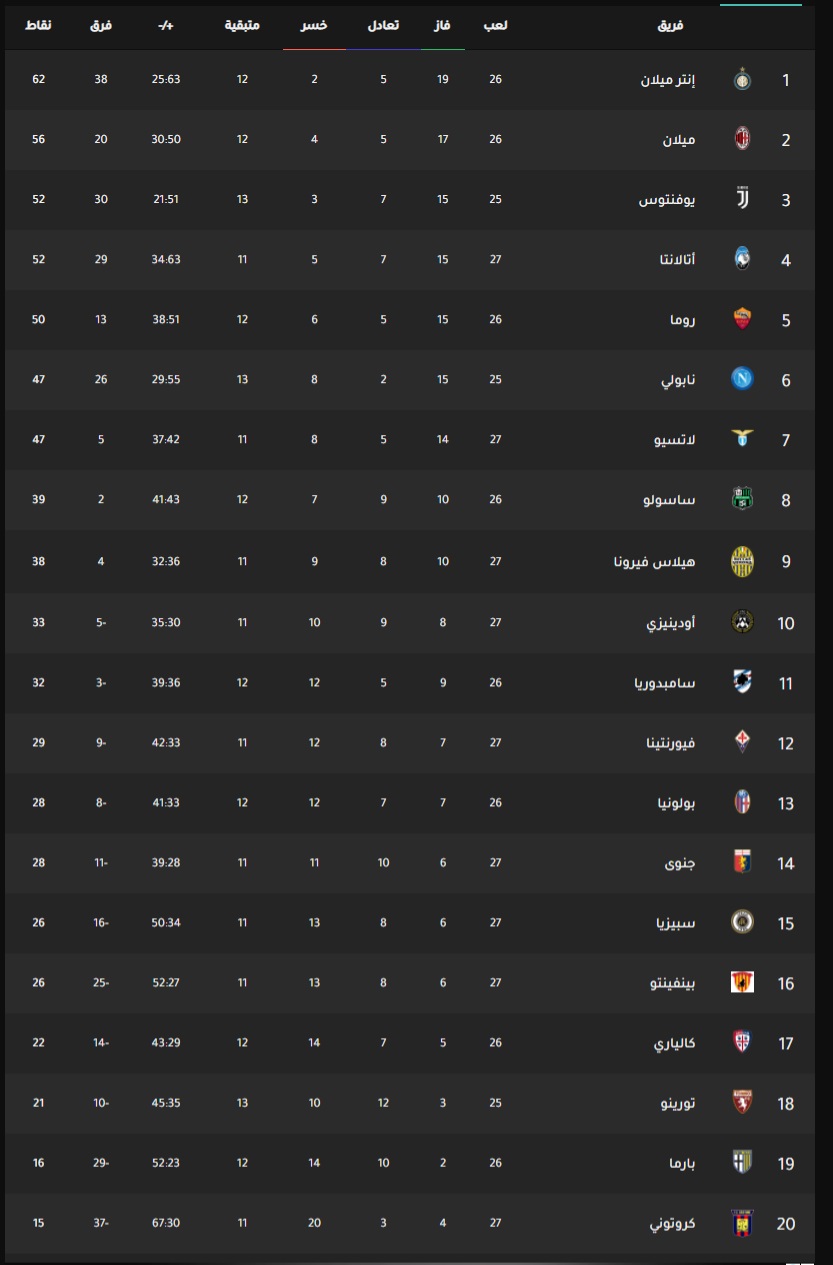This screenshot has height=1265, width=833.
Task: Click the Roma crest icon
Action: click(x=742, y=319)
